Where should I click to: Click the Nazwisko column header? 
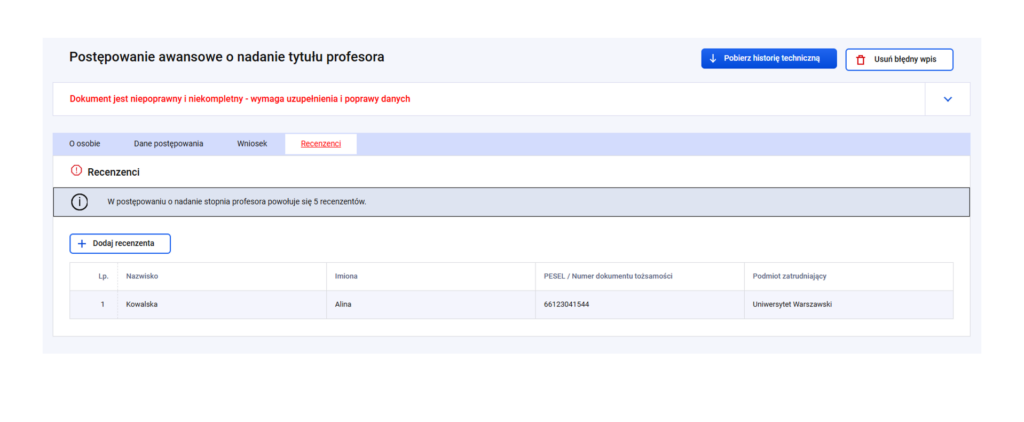(142, 276)
